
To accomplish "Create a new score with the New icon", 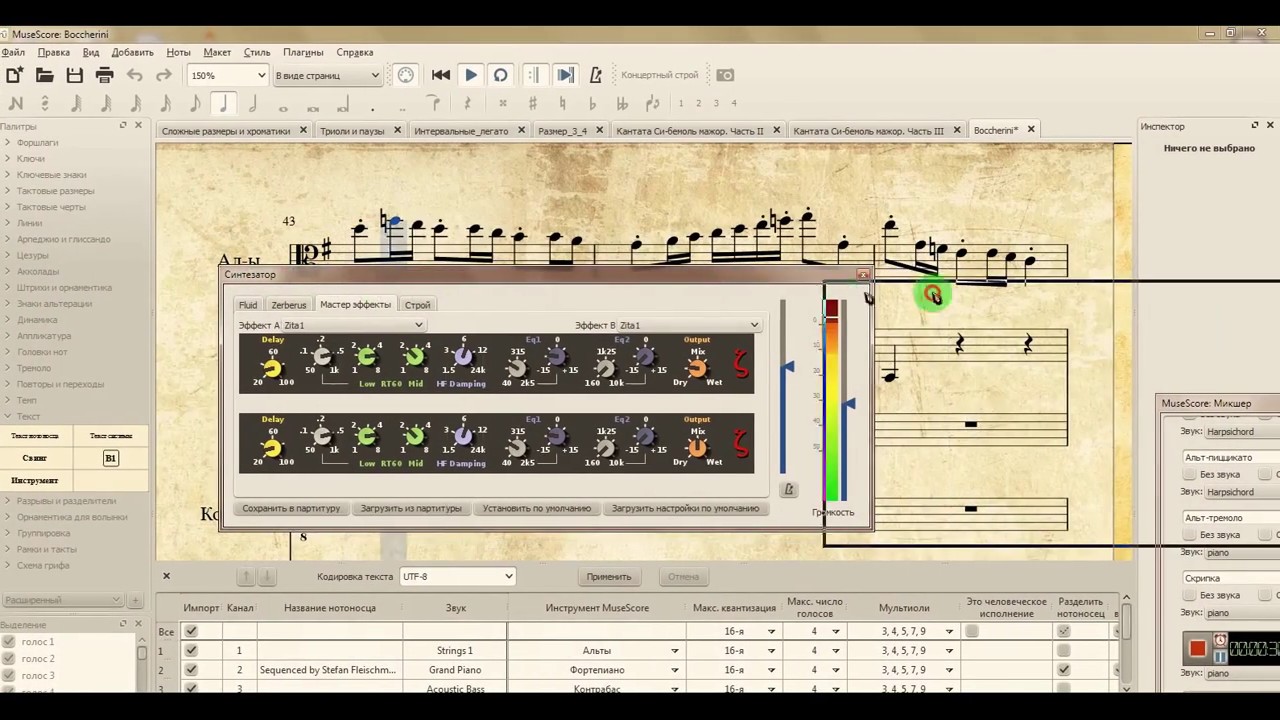I will click(x=15, y=75).
